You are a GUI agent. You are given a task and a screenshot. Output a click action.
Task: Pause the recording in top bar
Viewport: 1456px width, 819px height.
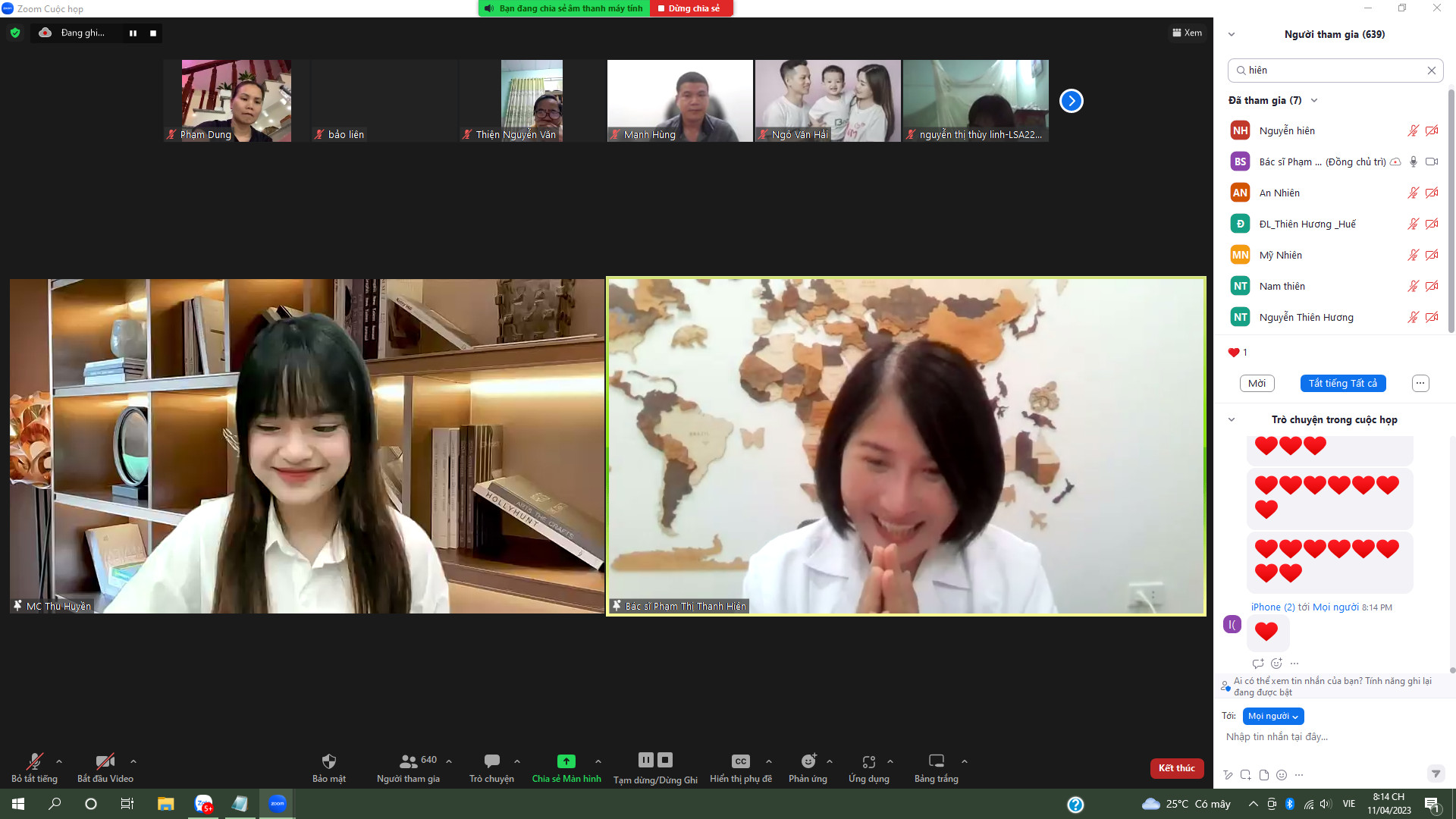tap(133, 33)
